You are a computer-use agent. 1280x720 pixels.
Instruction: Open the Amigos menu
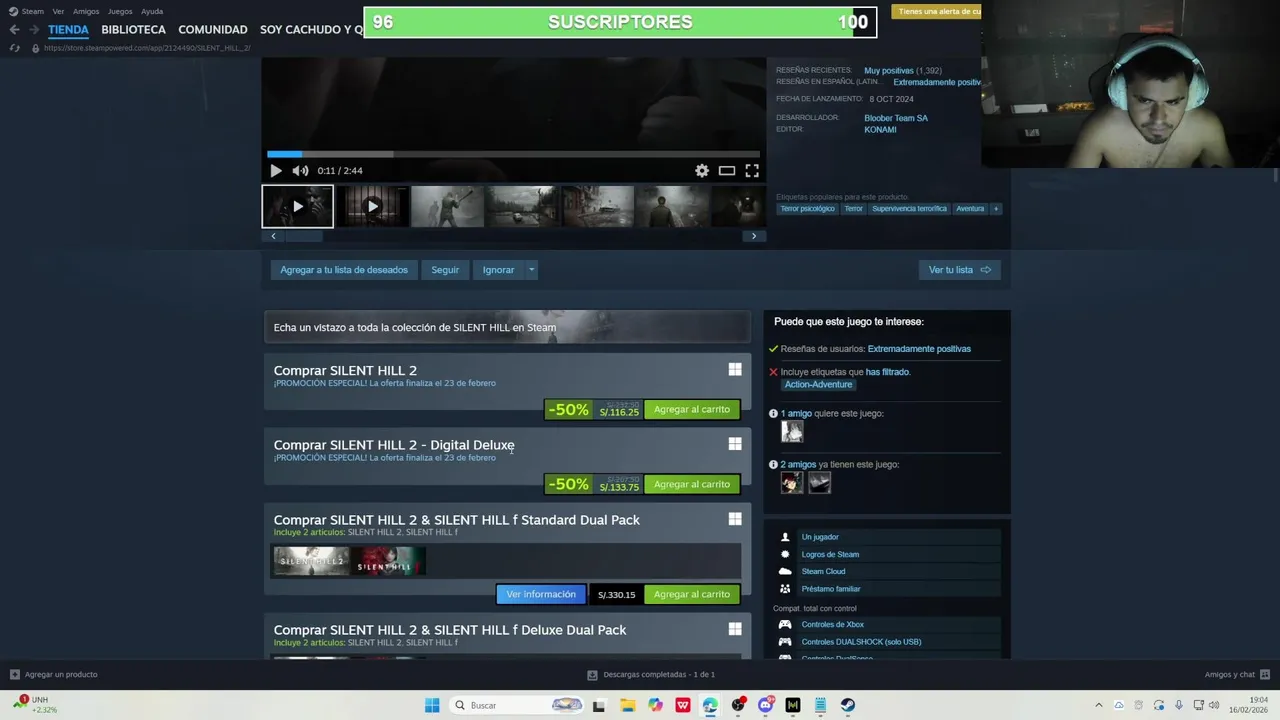[x=86, y=11]
